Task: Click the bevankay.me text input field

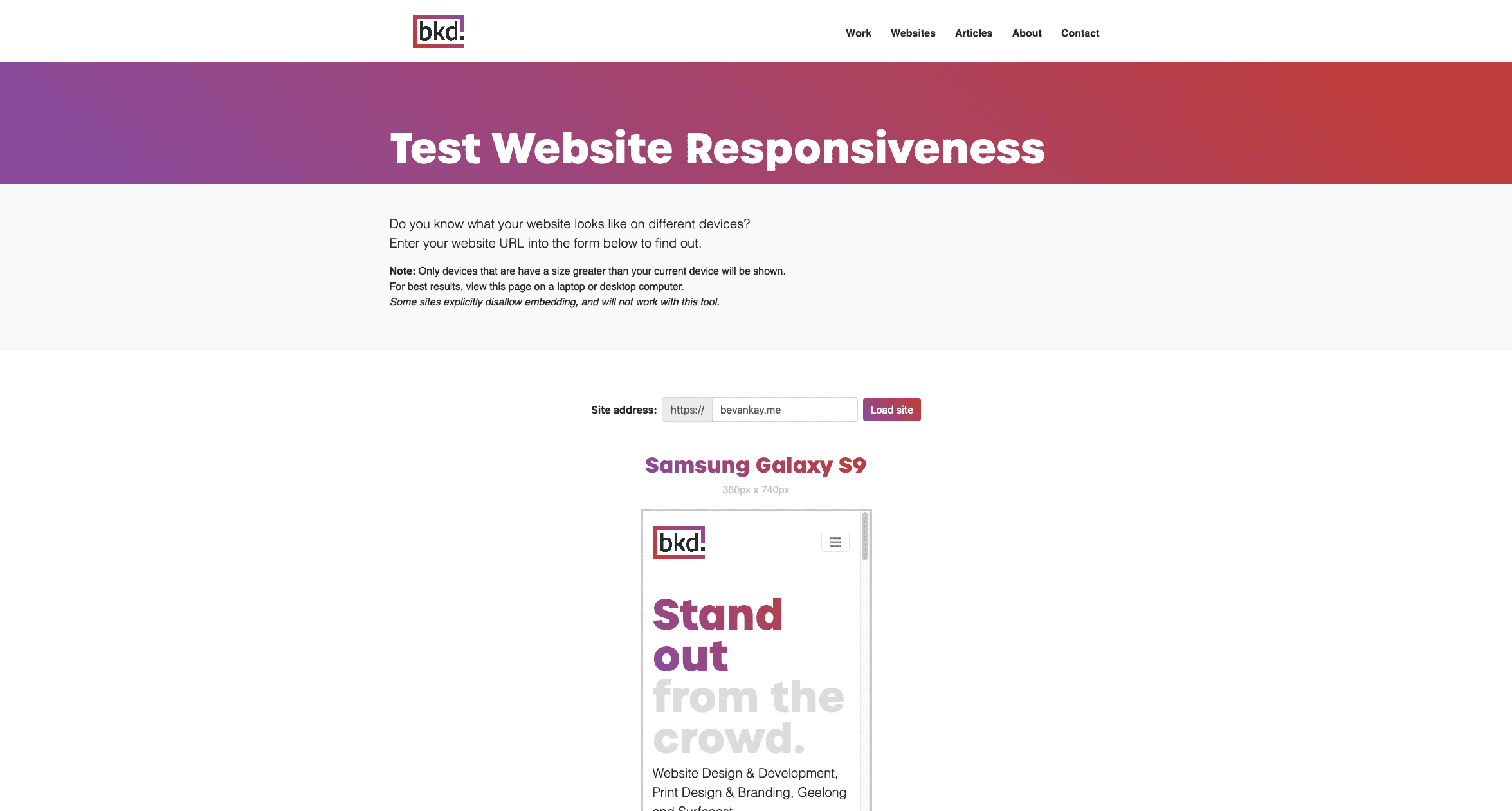Action: pyautogui.click(x=785, y=409)
